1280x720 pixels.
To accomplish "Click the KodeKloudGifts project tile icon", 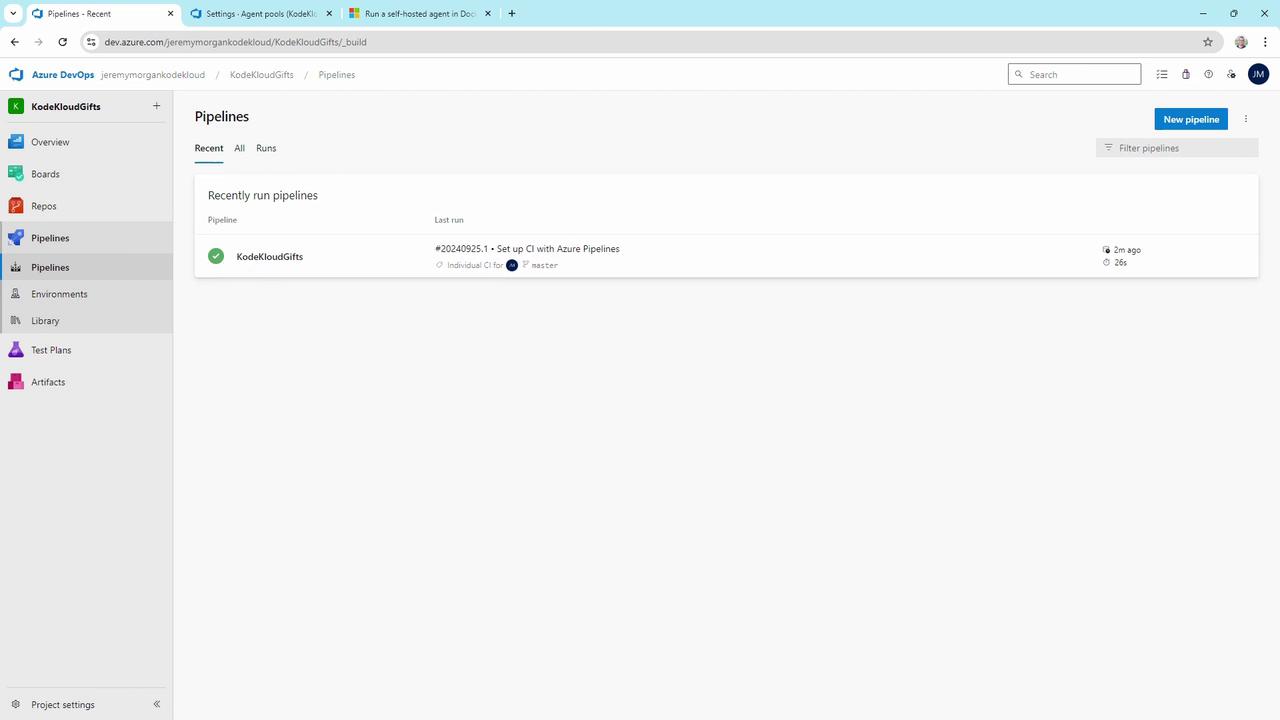I will 16,106.
